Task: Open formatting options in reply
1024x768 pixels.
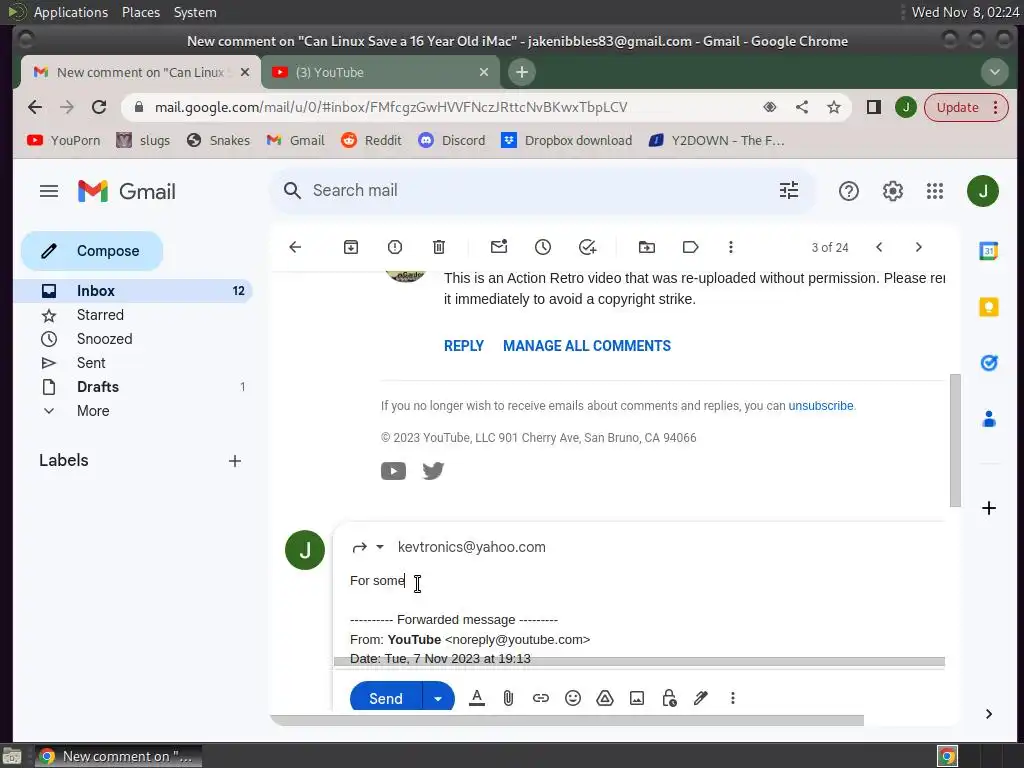Action: click(x=477, y=698)
